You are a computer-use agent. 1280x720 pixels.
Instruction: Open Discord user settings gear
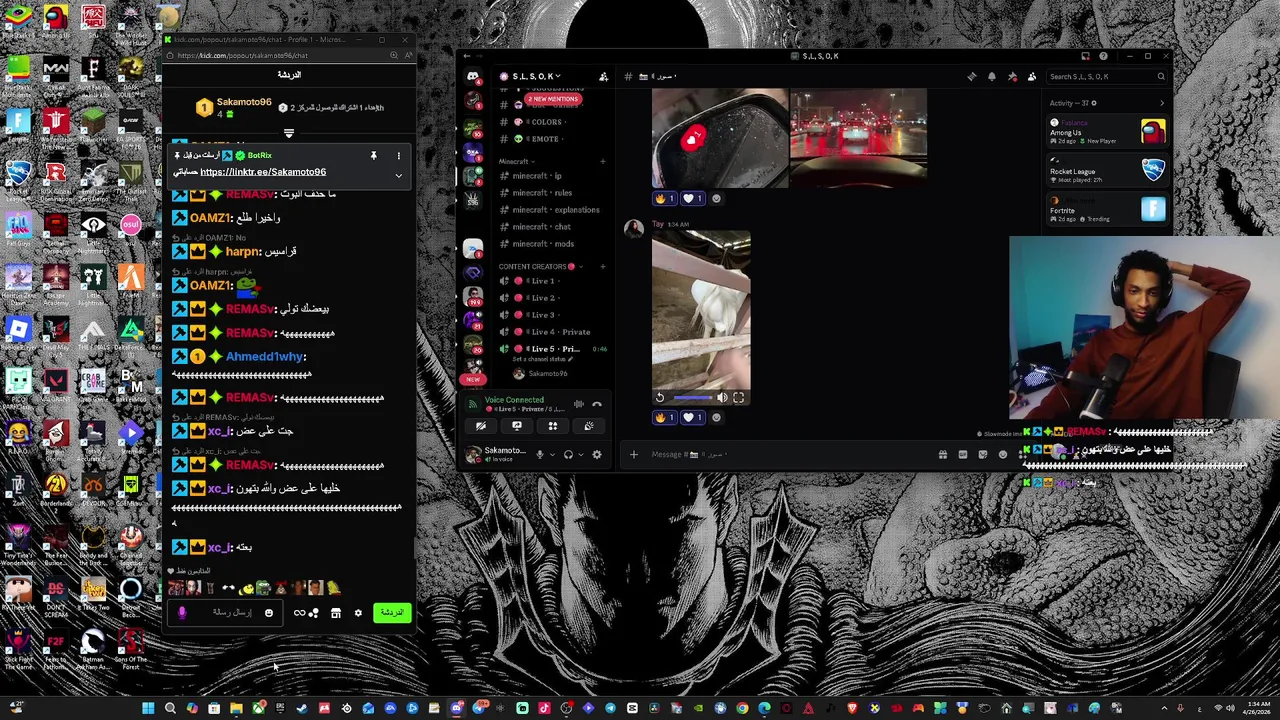point(597,455)
